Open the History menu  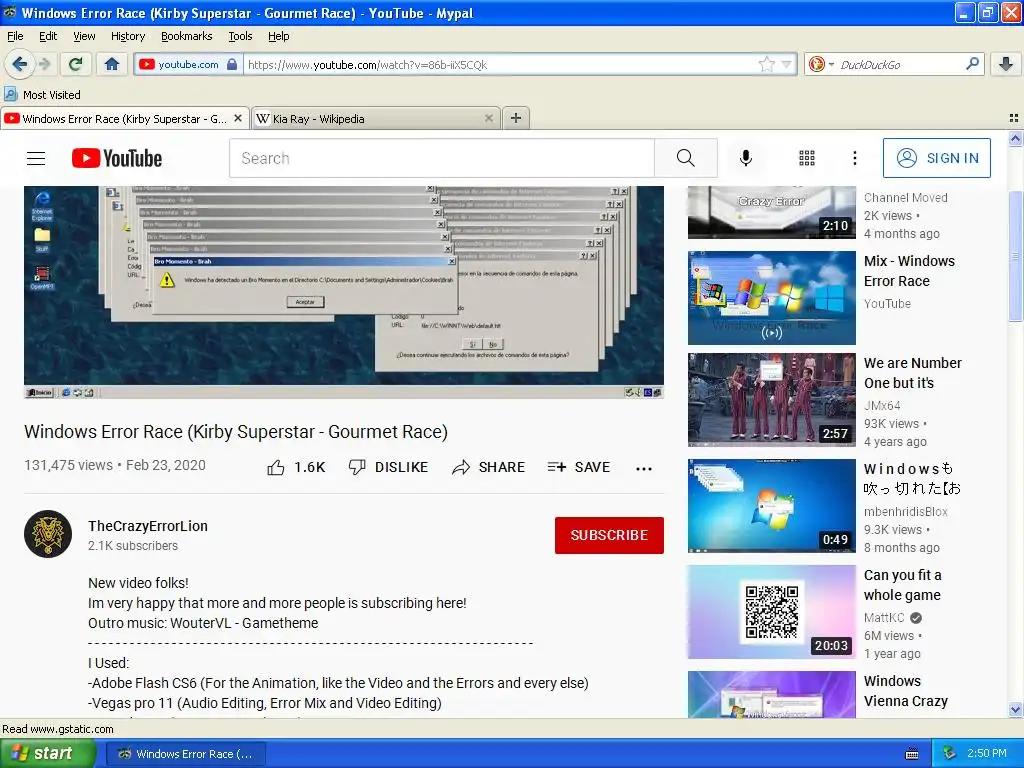pyautogui.click(x=128, y=36)
